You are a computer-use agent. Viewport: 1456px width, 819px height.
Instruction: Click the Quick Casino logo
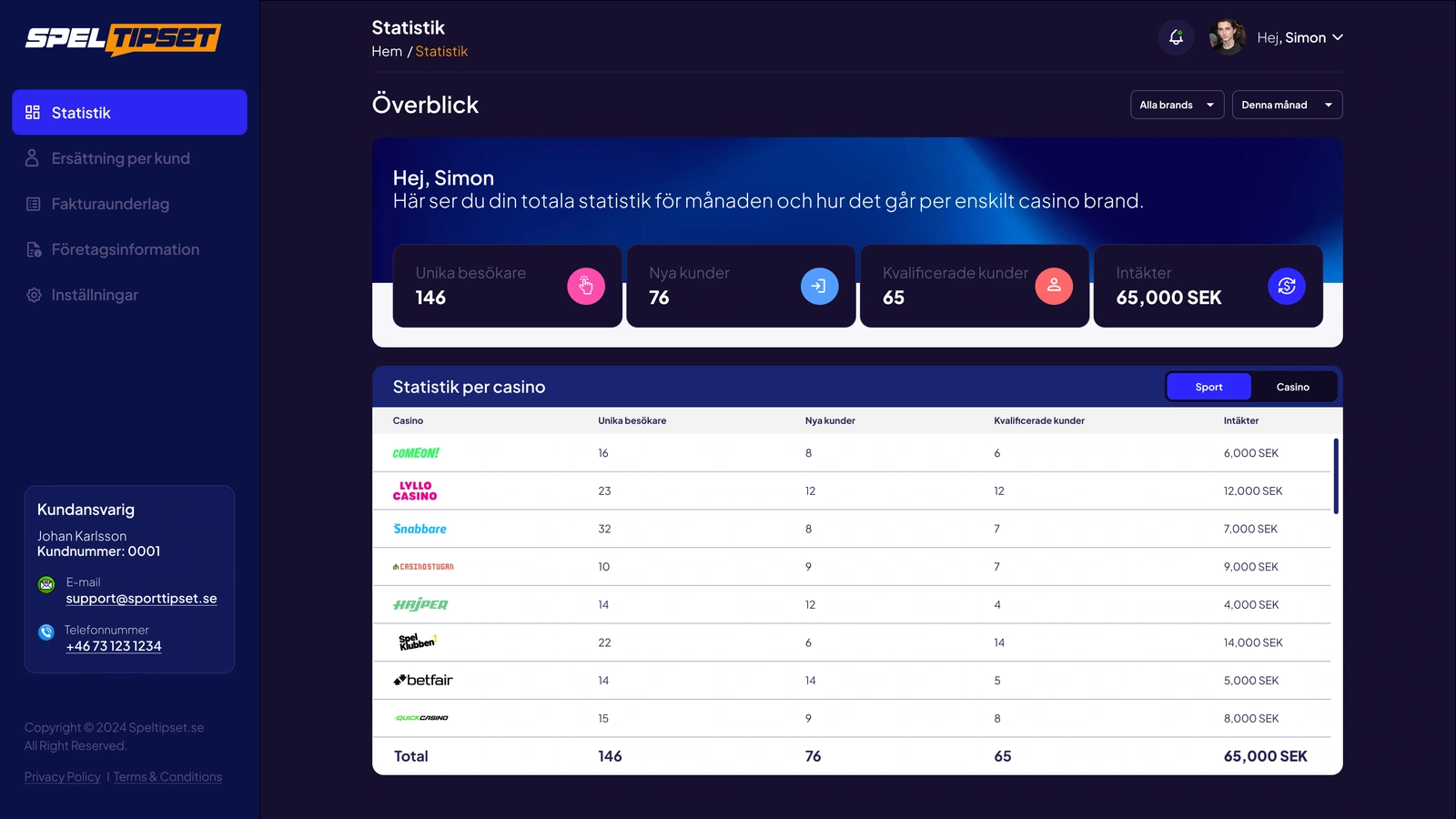coord(421,718)
